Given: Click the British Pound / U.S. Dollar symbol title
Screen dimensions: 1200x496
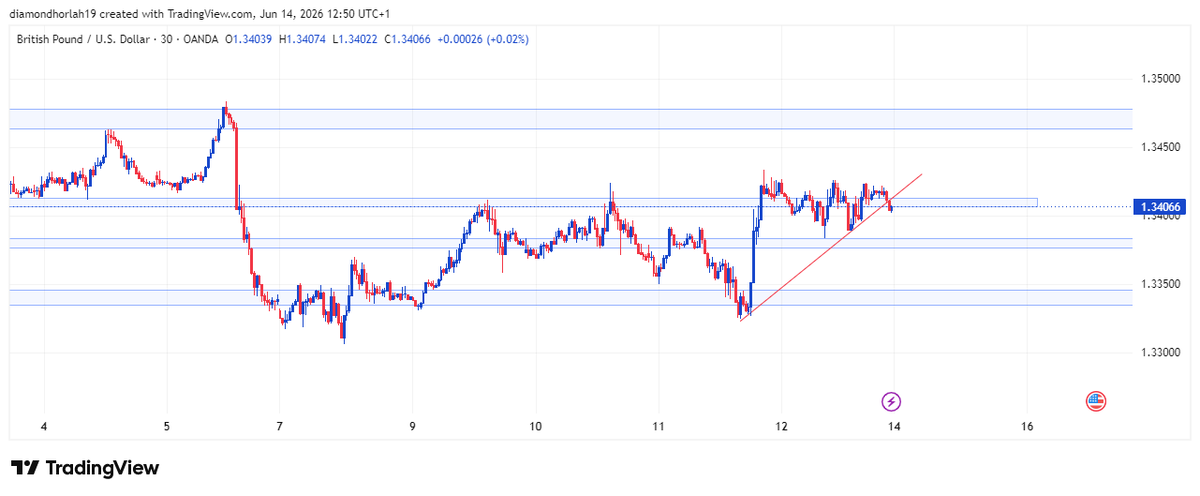Looking at the screenshot, I should [82, 39].
